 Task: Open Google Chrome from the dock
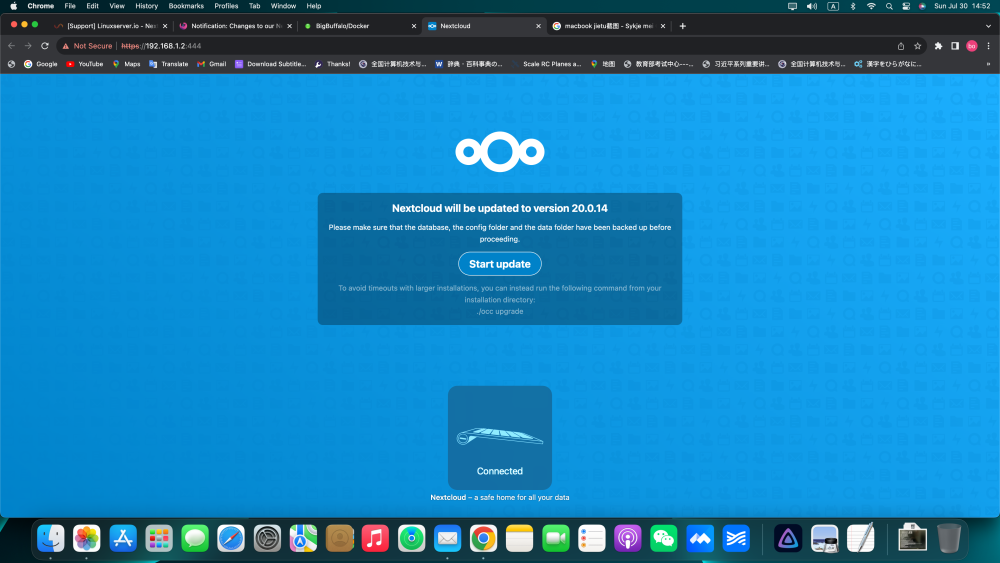[483, 539]
